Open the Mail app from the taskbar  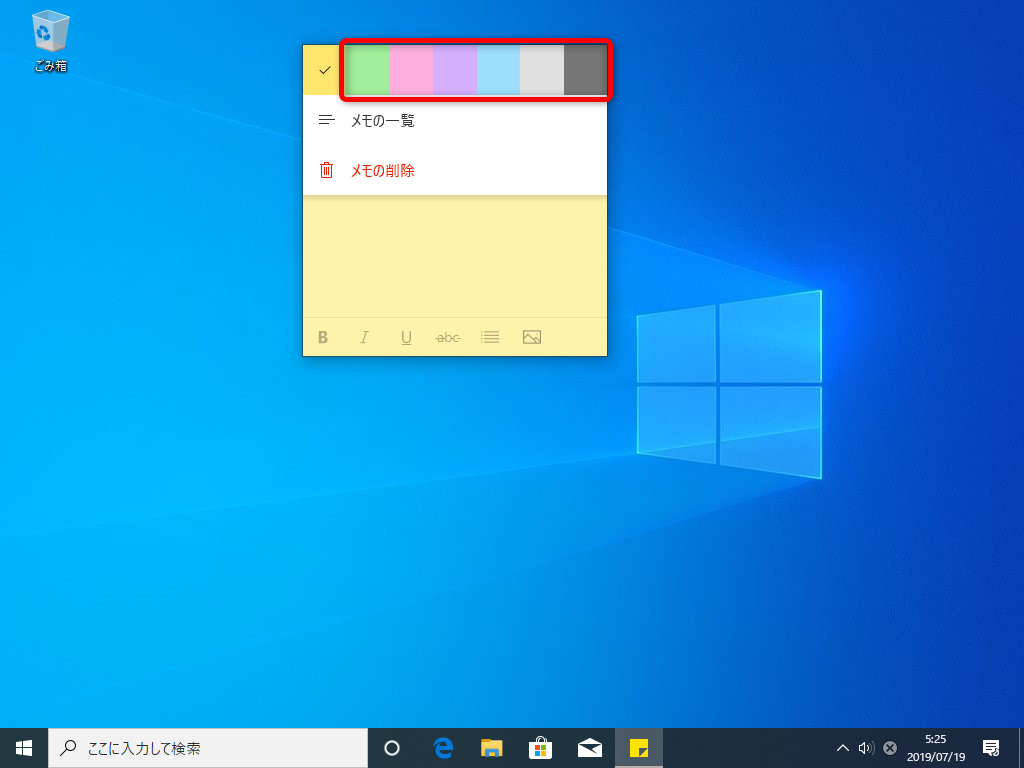(590, 747)
